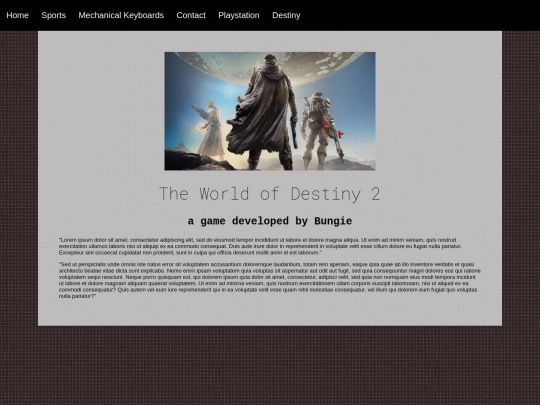Select the Playstation navigation link
The height and width of the screenshot is (405, 540).
click(x=239, y=15)
